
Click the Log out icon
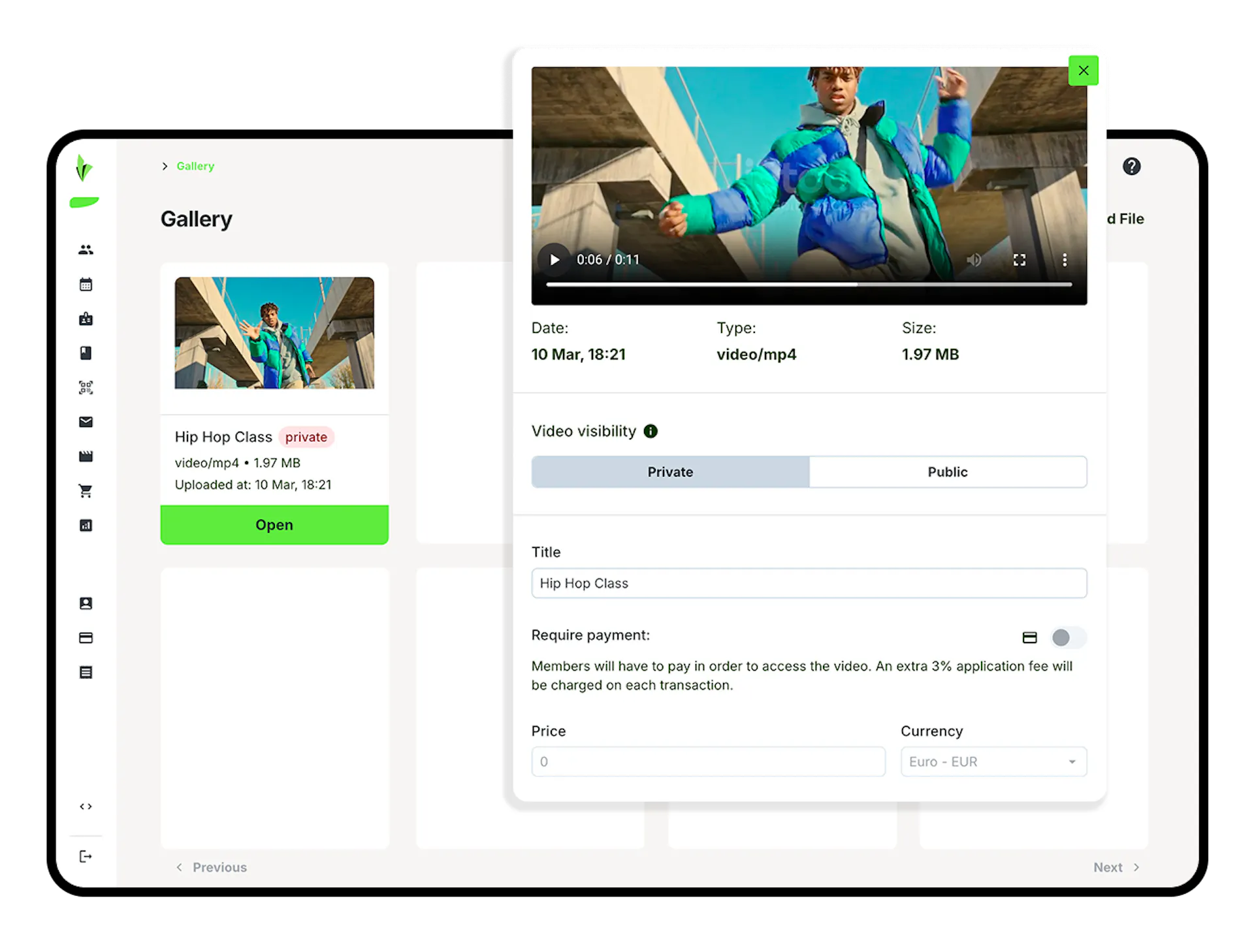pos(86,856)
